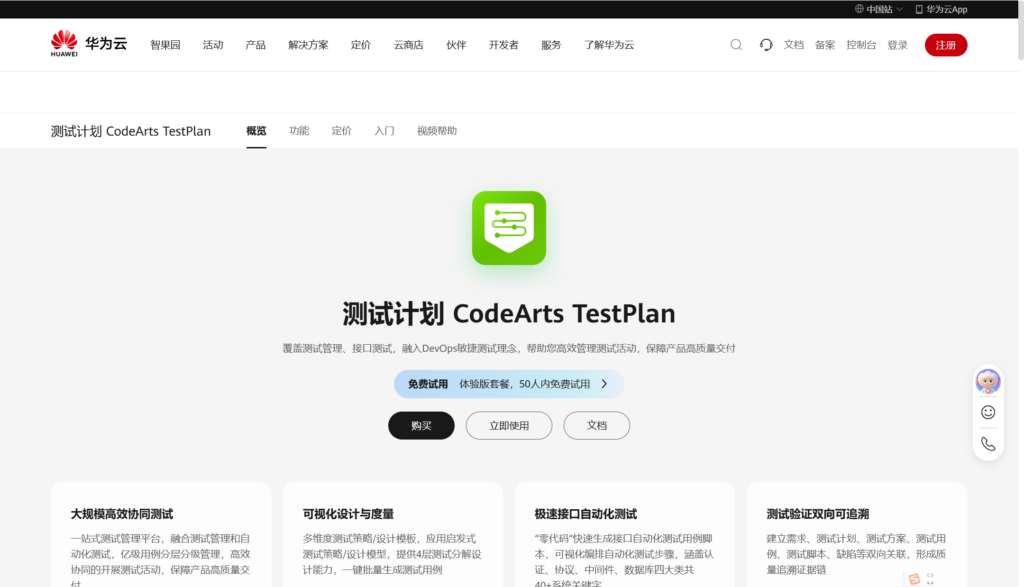Switch to the 功能 tab
This screenshot has height=587, width=1024.
(x=299, y=131)
